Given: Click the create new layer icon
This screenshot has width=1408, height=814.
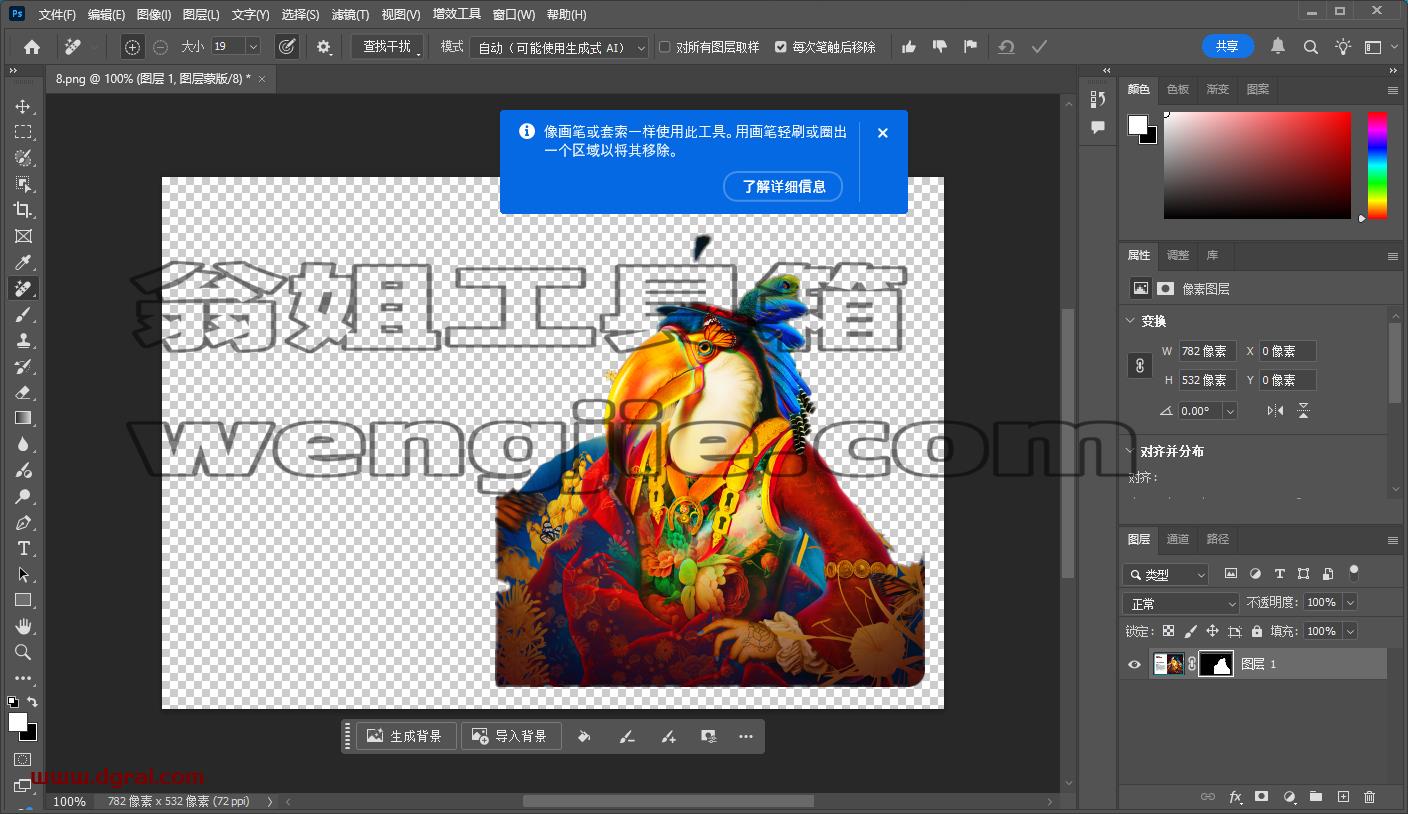Looking at the screenshot, I should click(1343, 797).
